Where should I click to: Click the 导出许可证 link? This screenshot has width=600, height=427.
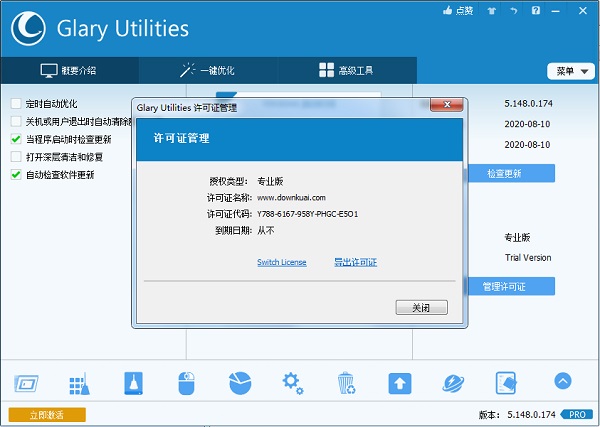tap(355, 262)
